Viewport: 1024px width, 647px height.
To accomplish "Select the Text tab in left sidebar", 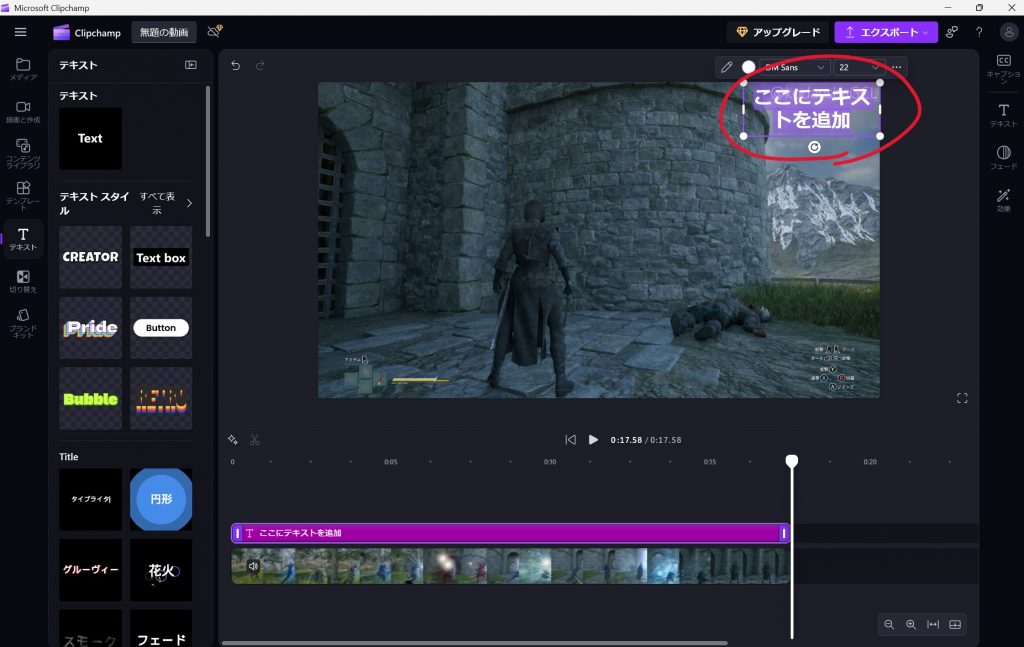I will [23, 239].
